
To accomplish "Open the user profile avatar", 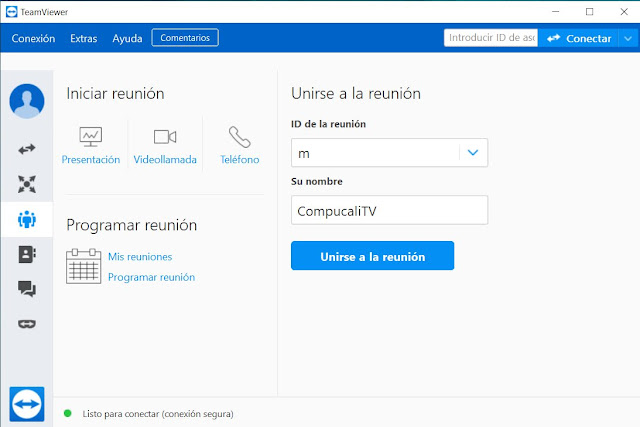I will click(27, 101).
